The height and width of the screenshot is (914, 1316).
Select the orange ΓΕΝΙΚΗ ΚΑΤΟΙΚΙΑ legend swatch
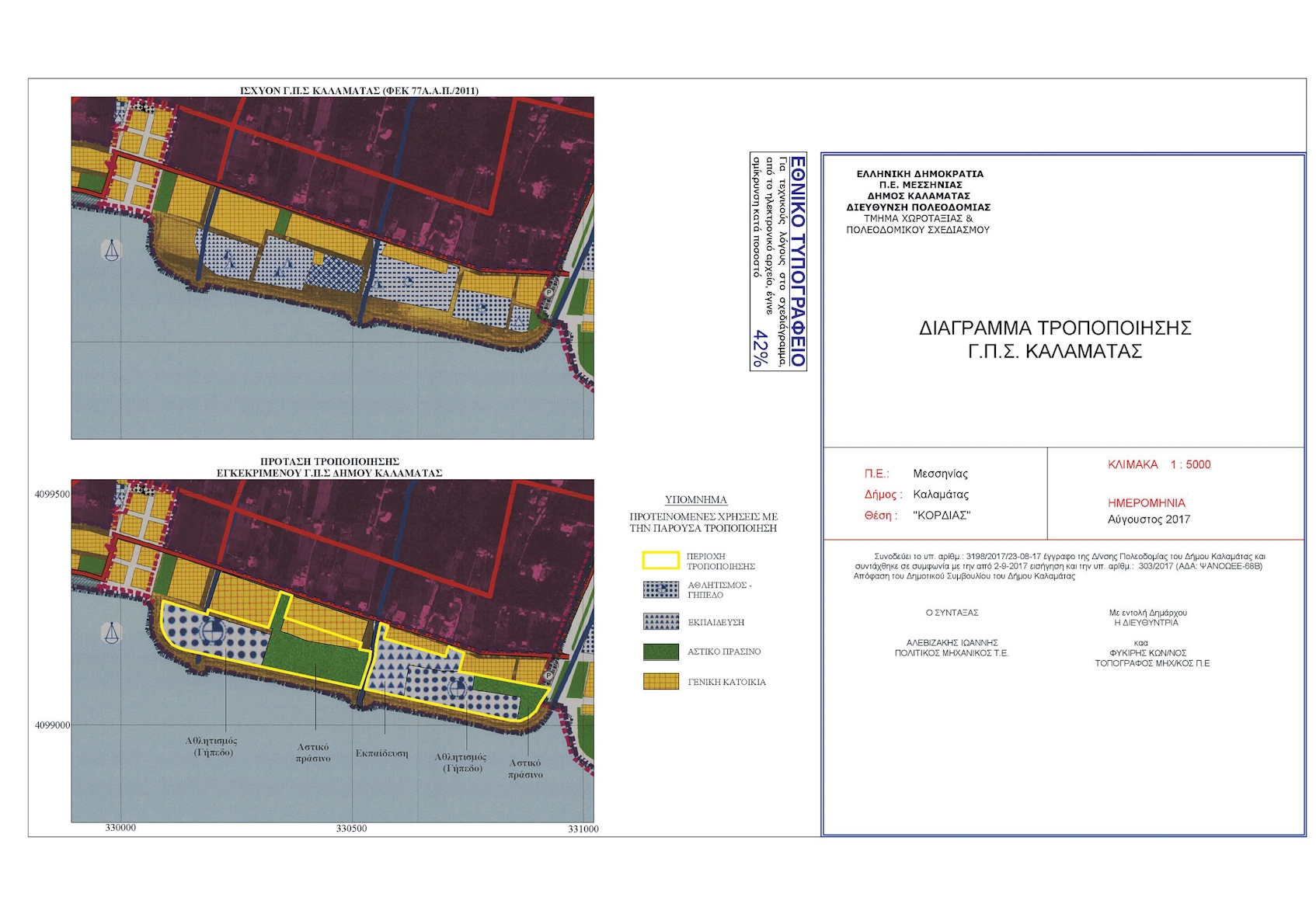click(x=661, y=682)
